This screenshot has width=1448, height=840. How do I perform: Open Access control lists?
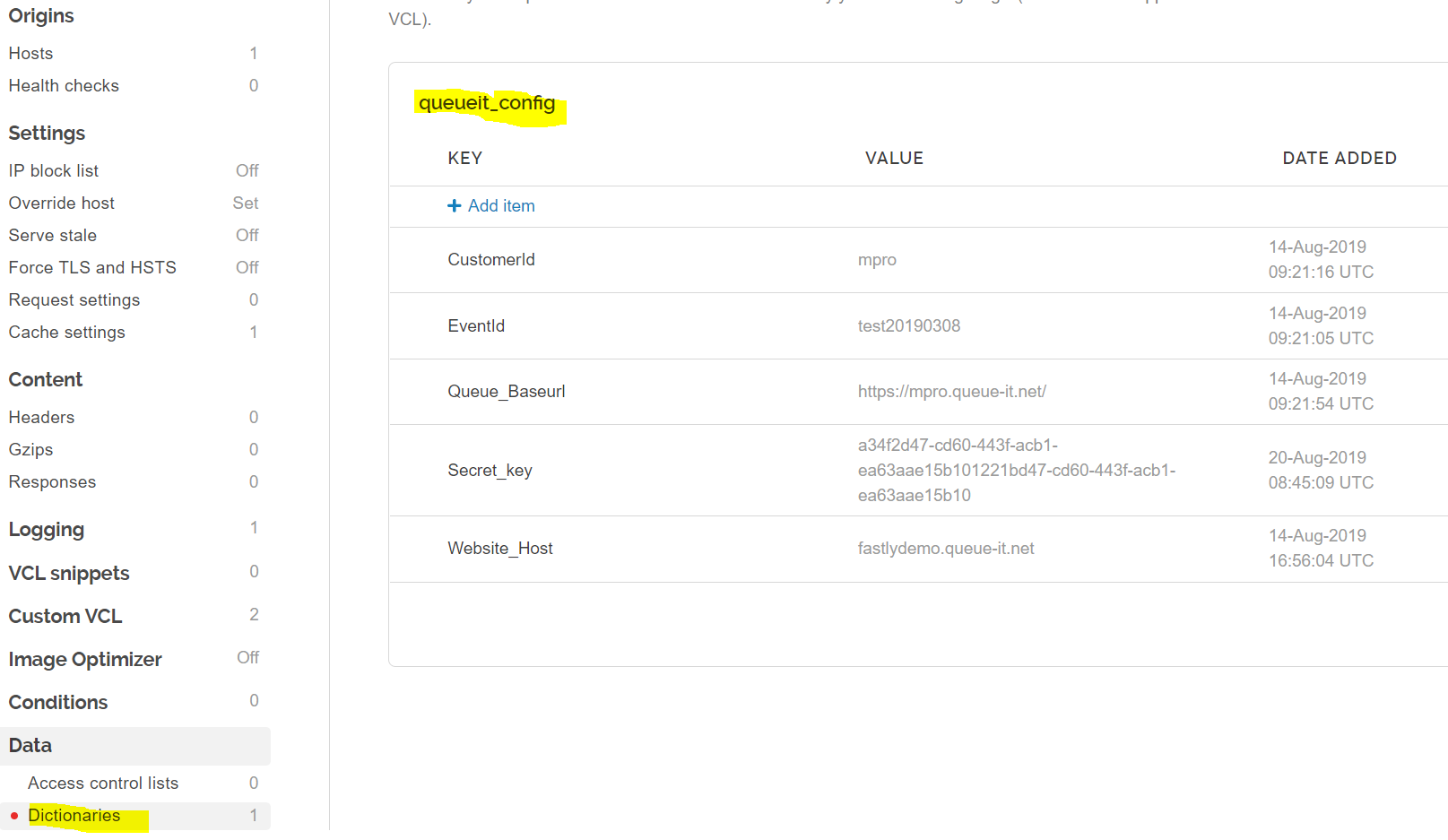click(103, 784)
